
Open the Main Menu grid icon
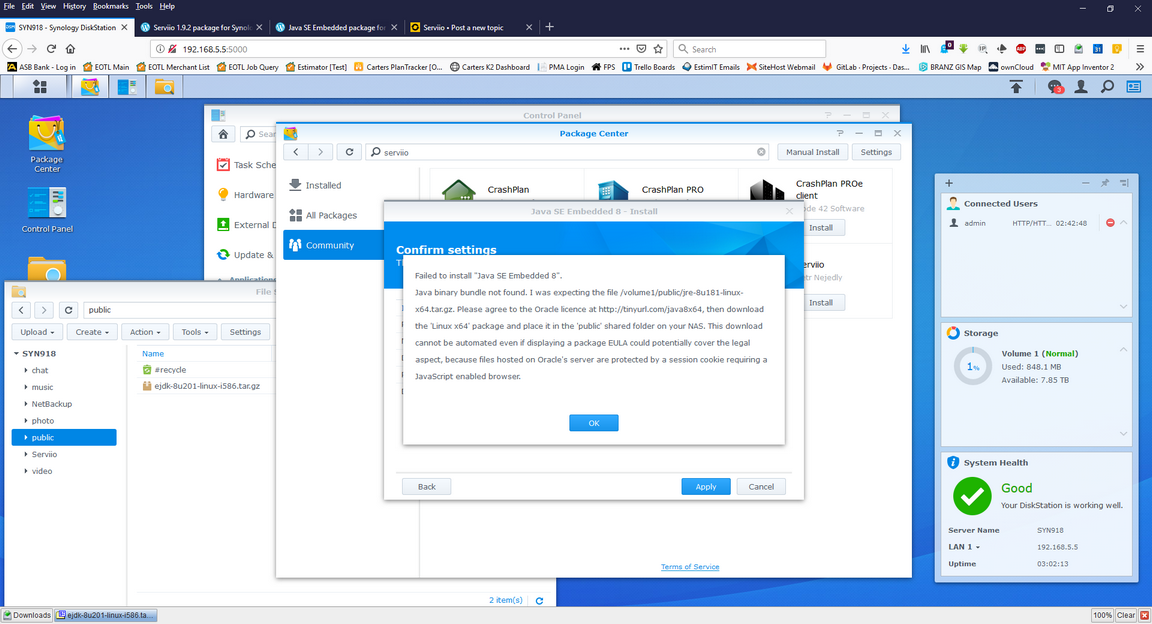click(x=39, y=87)
